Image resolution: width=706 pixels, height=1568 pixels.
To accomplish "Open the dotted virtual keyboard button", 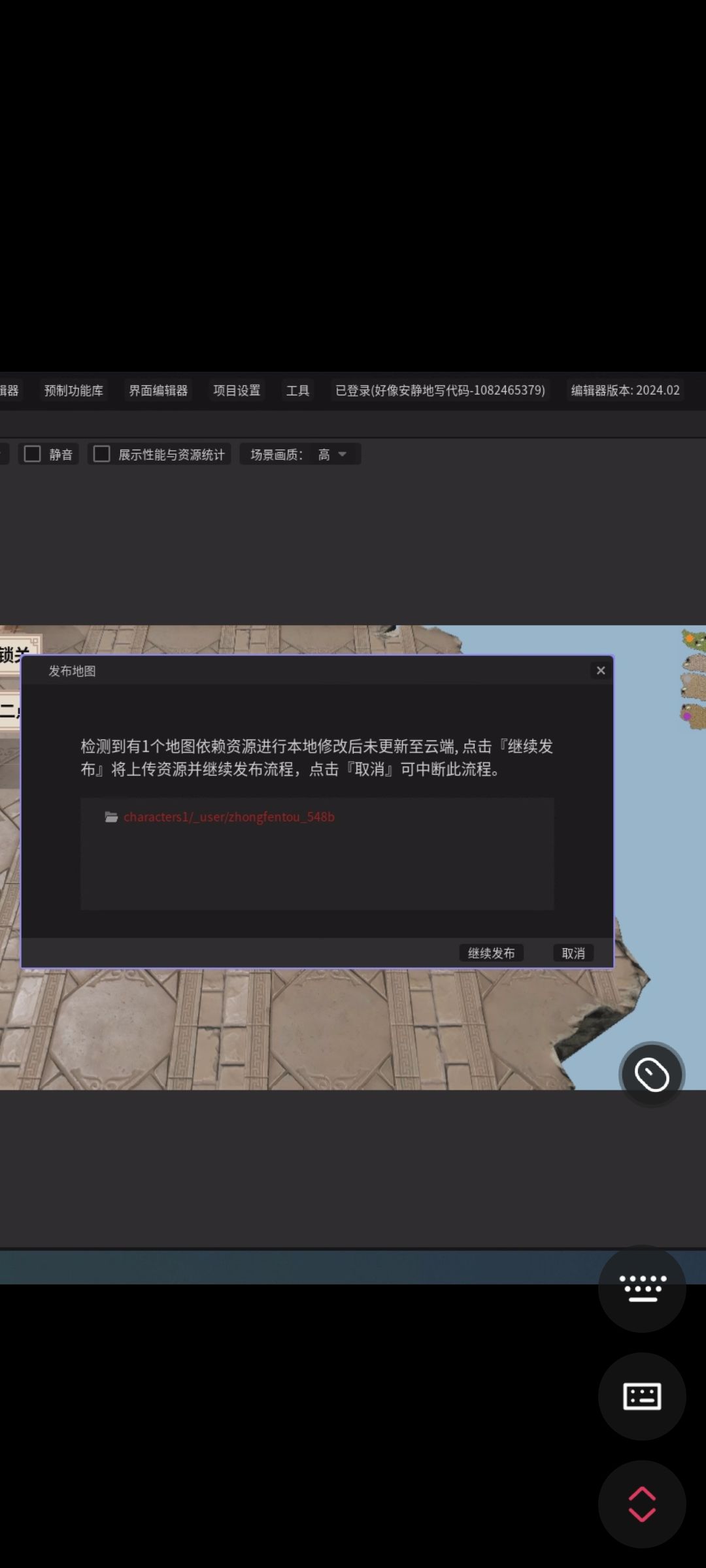I will 642,1288.
